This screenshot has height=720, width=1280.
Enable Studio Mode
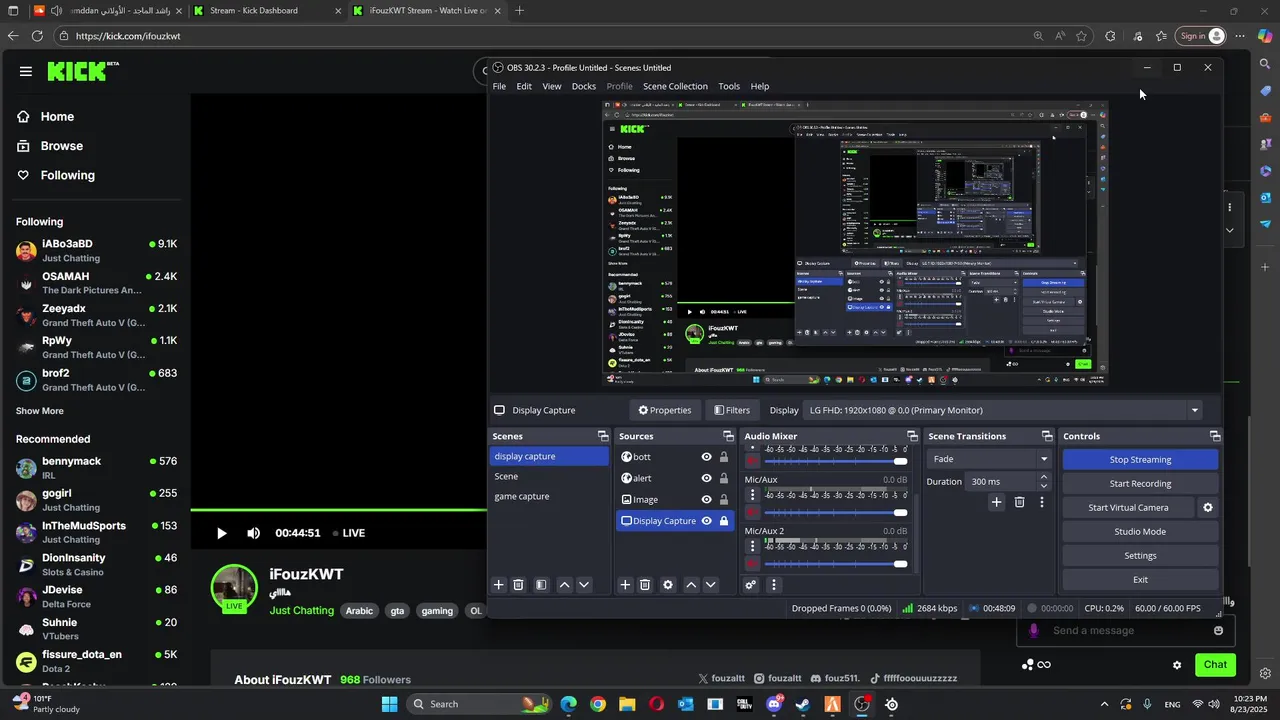[x=1140, y=532]
